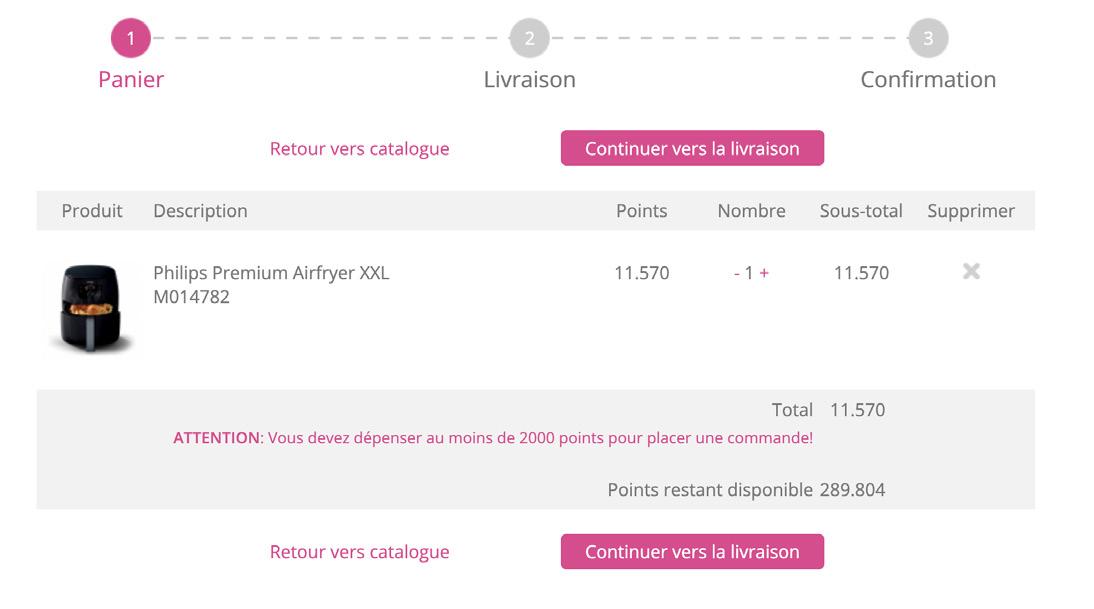
Task: Switch to the Livraison step label
Action: coord(529,80)
